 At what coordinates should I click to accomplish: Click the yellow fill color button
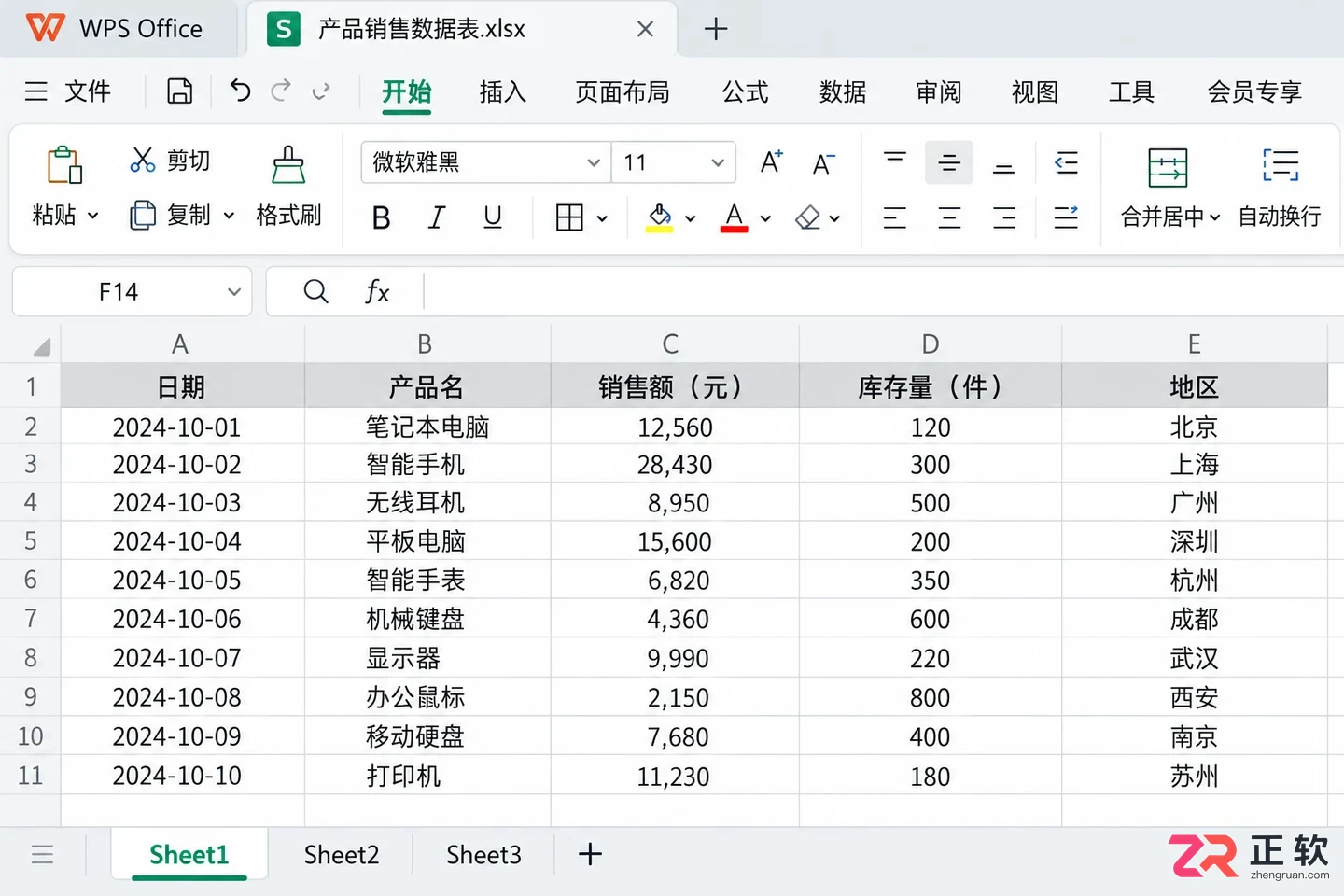coord(659,217)
